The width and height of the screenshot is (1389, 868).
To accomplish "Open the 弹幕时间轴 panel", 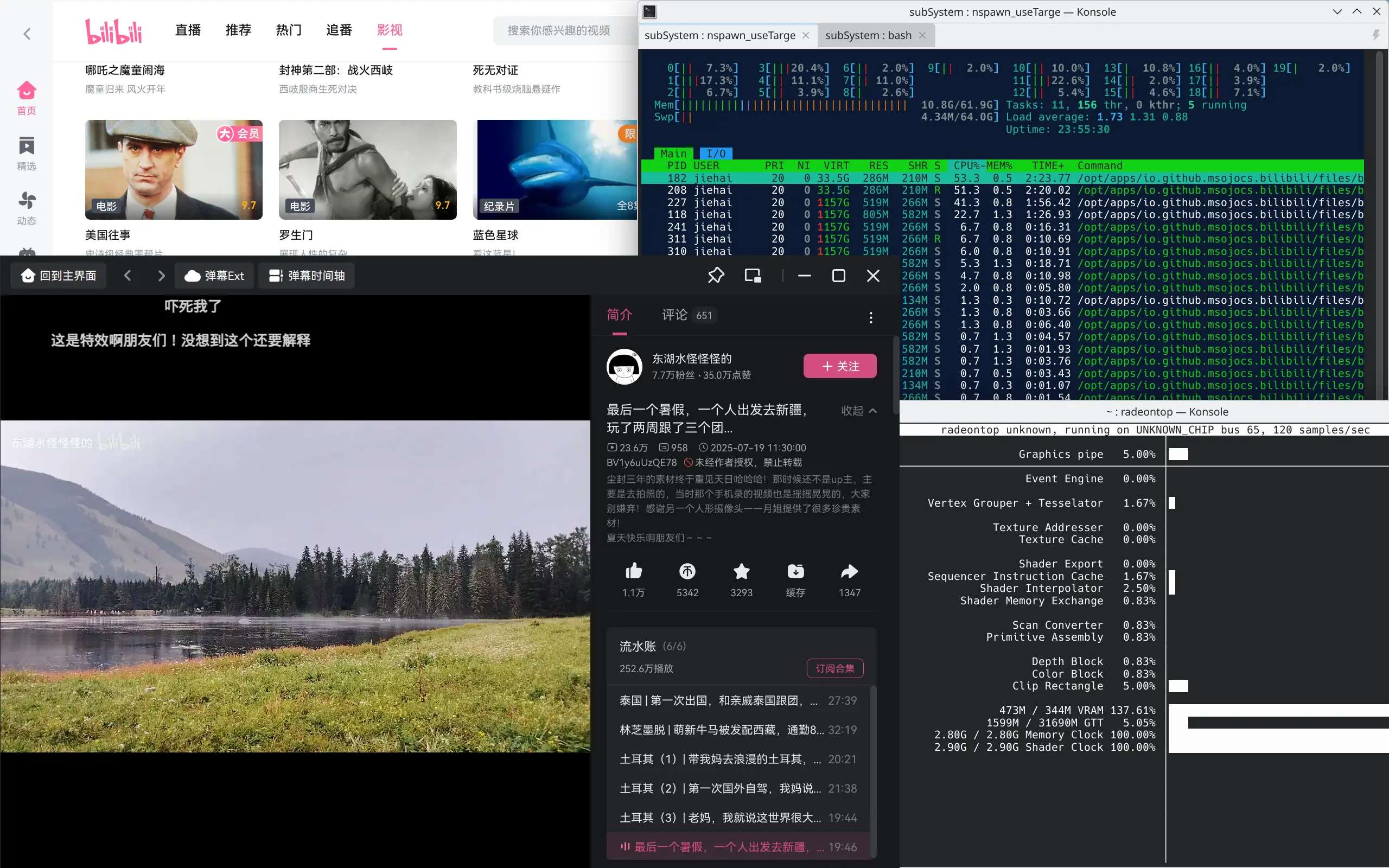I will (x=307, y=276).
